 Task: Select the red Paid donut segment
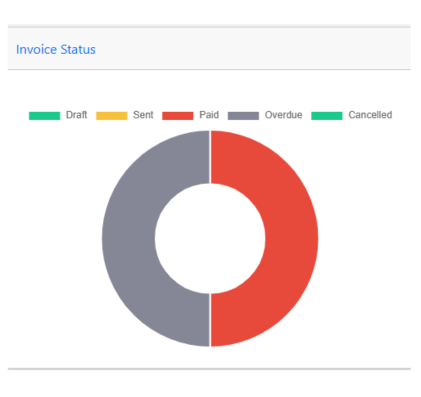(x=291, y=238)
